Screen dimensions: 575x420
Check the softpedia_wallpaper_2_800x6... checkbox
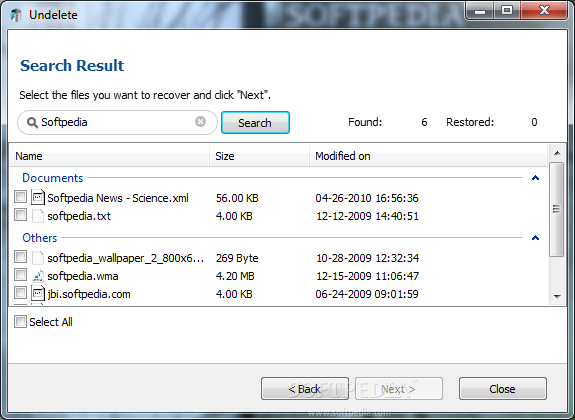(x=21, y=257)
